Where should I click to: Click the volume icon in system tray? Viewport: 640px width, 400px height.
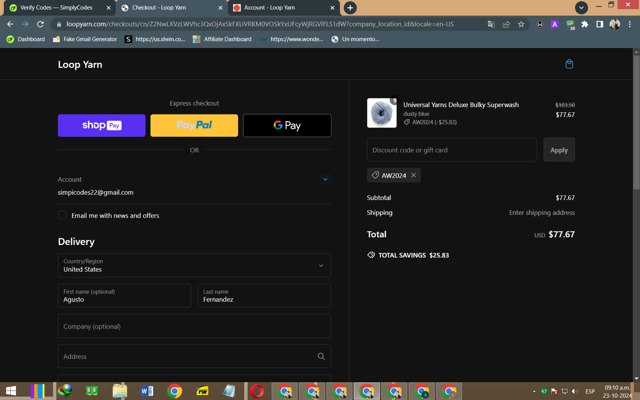click(x=575, y=391)
